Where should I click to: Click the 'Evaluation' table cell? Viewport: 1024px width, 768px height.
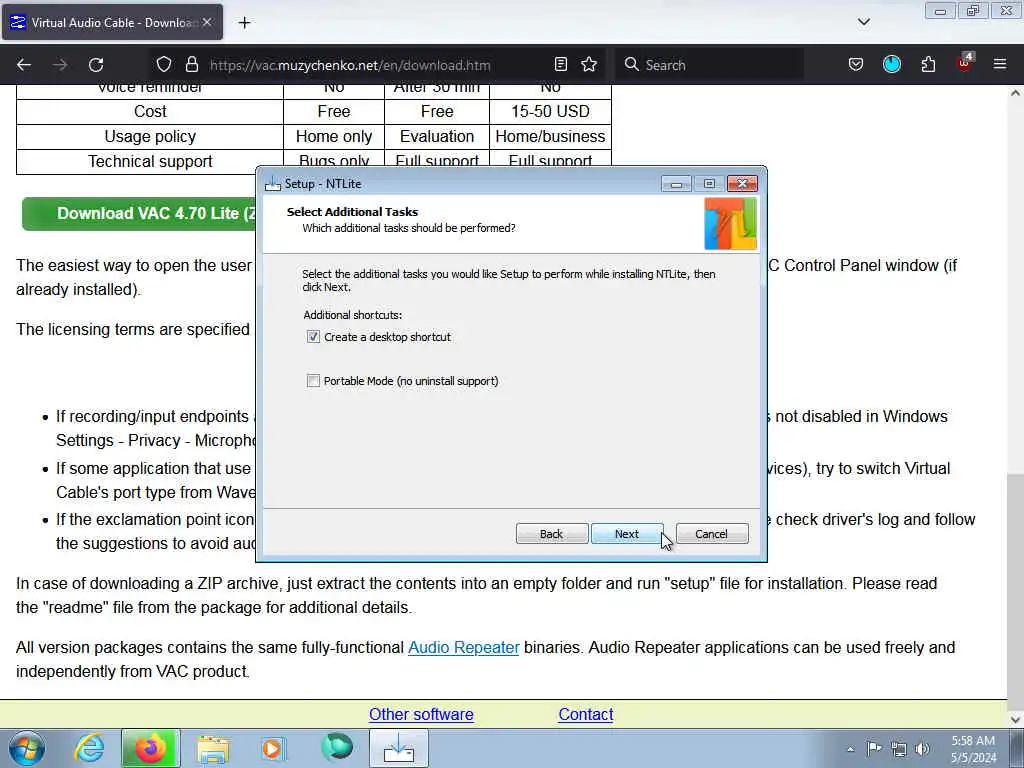437,136
